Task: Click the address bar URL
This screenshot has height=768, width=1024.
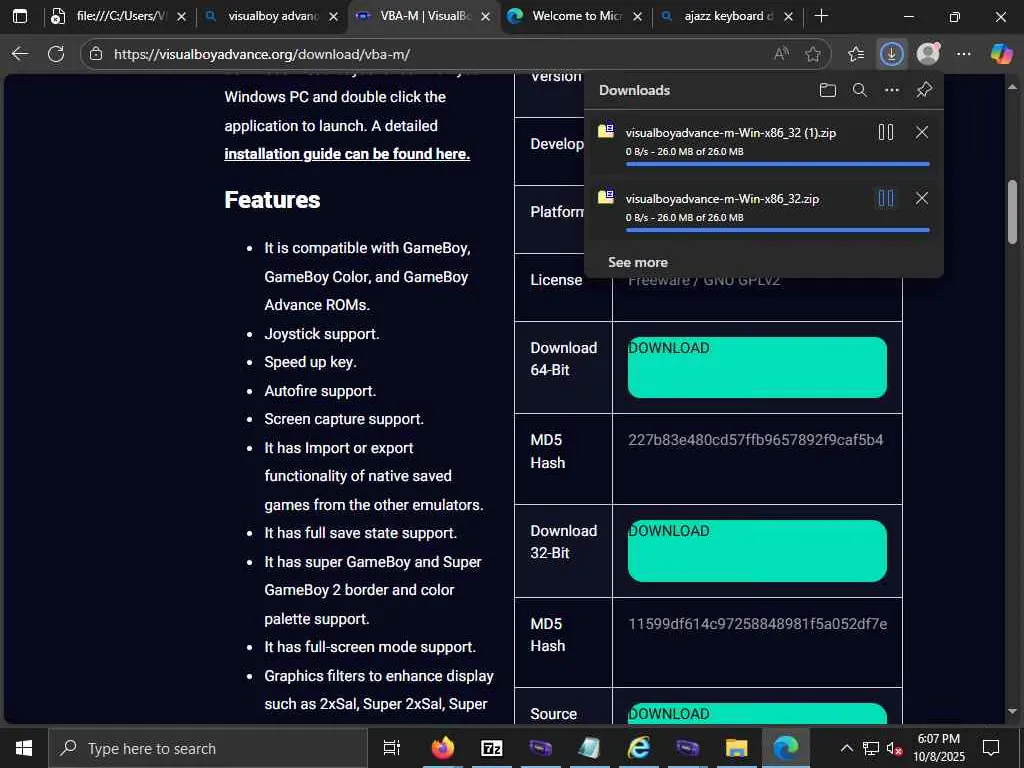Action: point(262,54)
